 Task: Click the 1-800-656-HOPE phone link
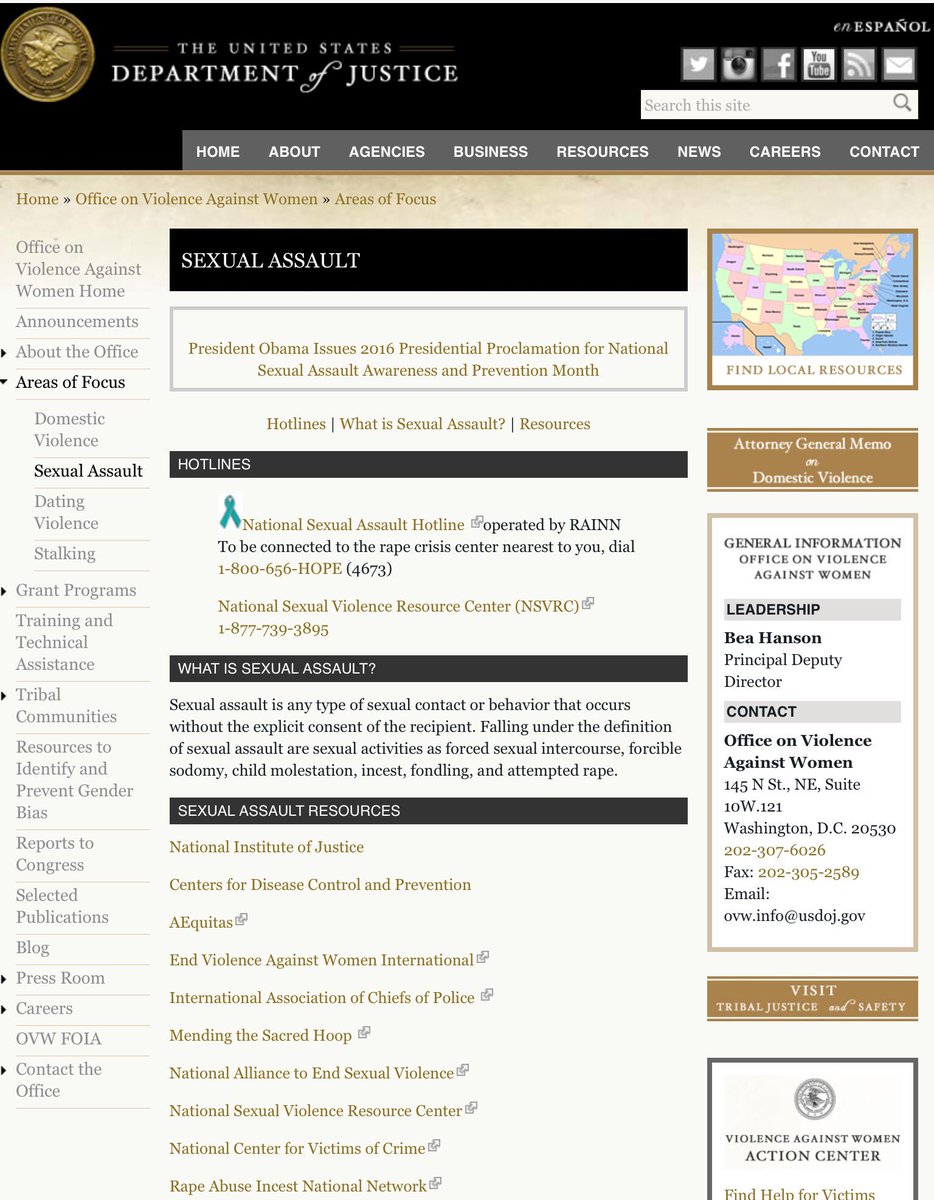click(x=280, y=569)
